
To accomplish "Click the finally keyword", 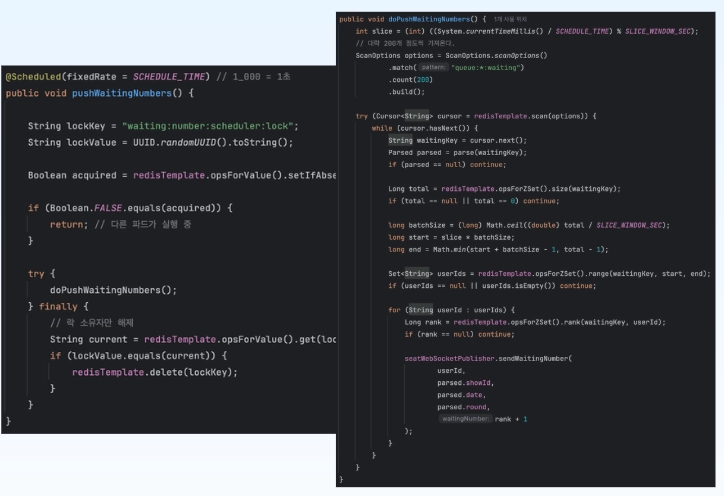I will (58, 307).
